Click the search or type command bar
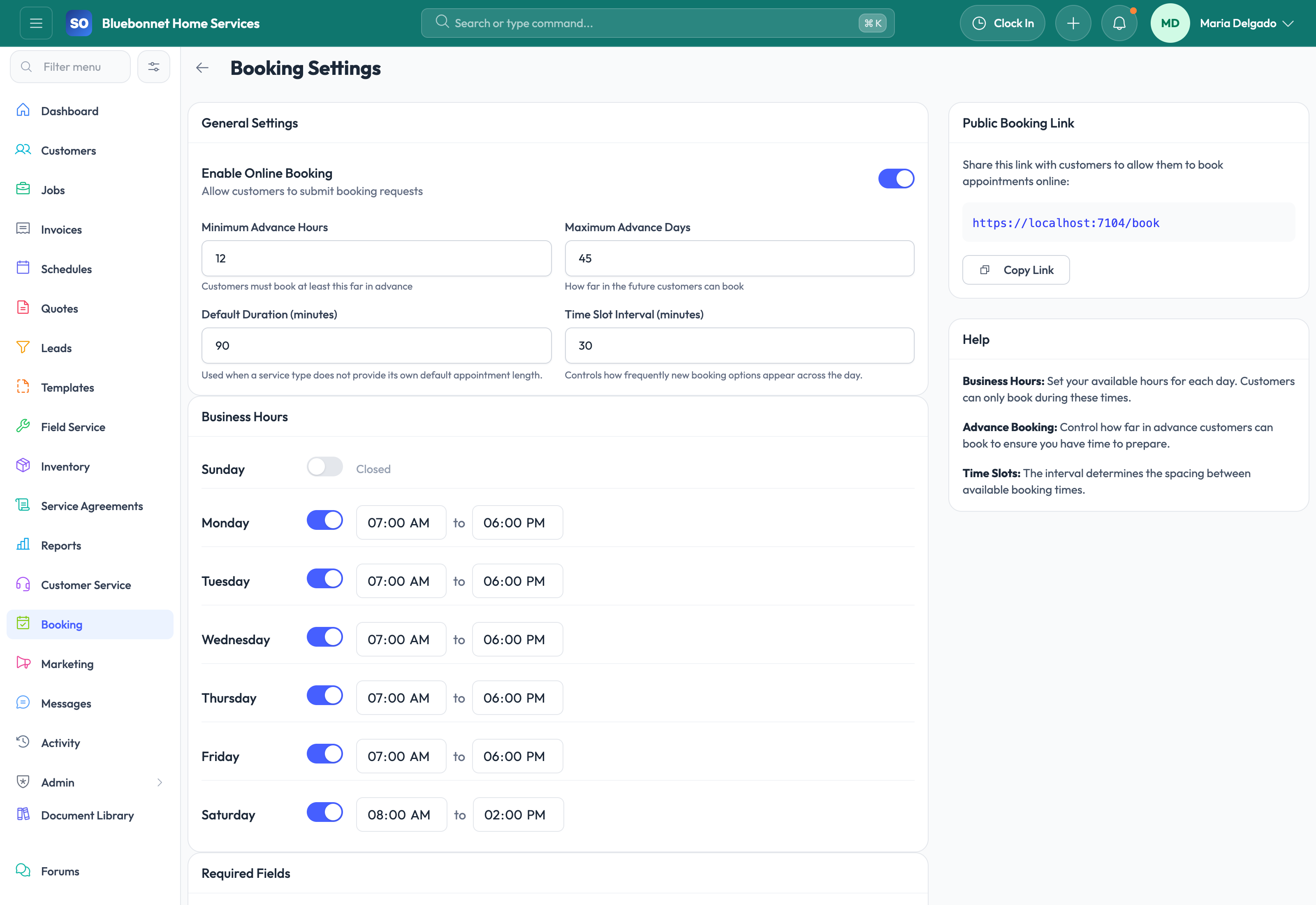This screenshot has height=905, width=1316. (x=658, y=23)
